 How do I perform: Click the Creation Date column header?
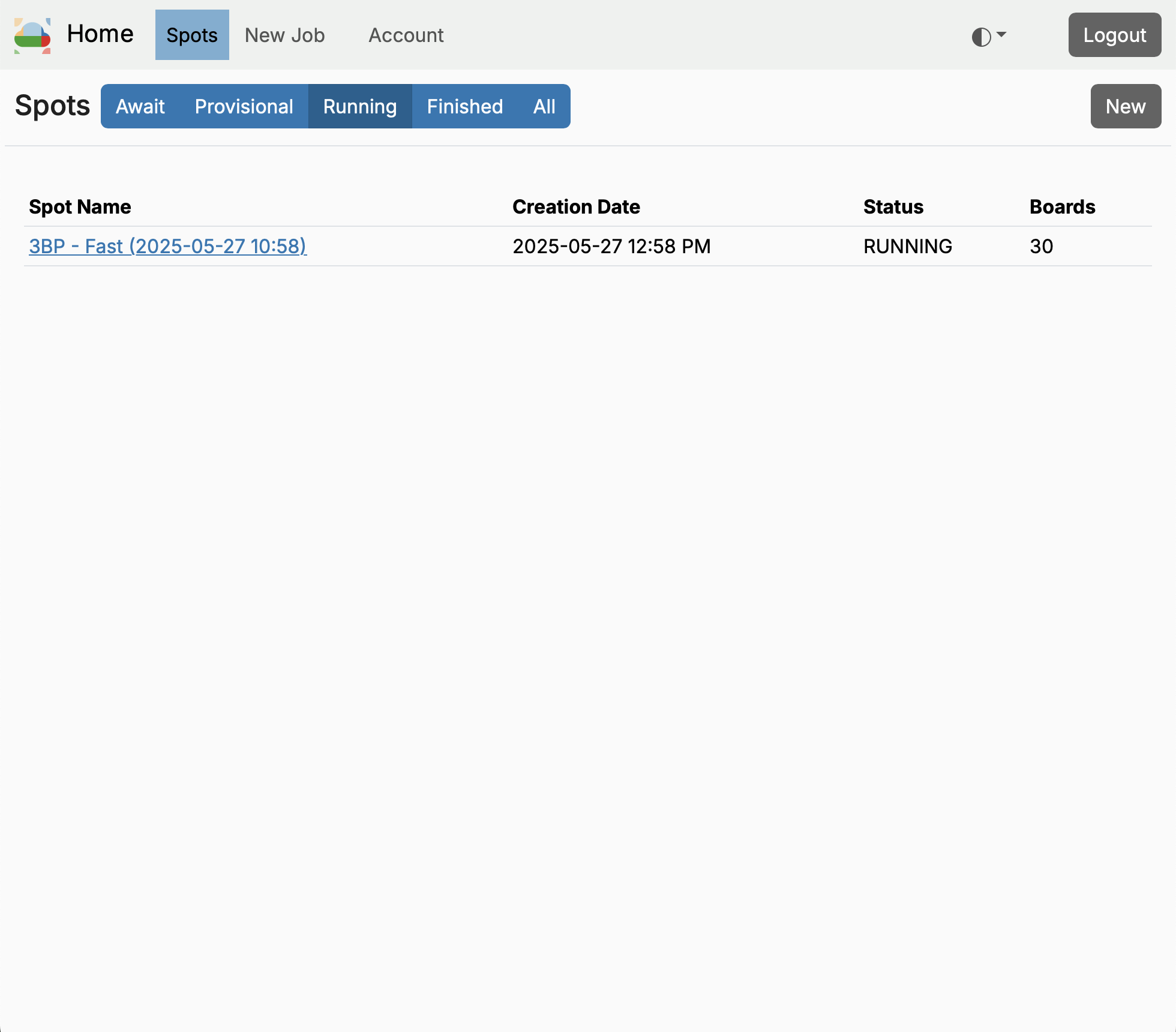576,207
